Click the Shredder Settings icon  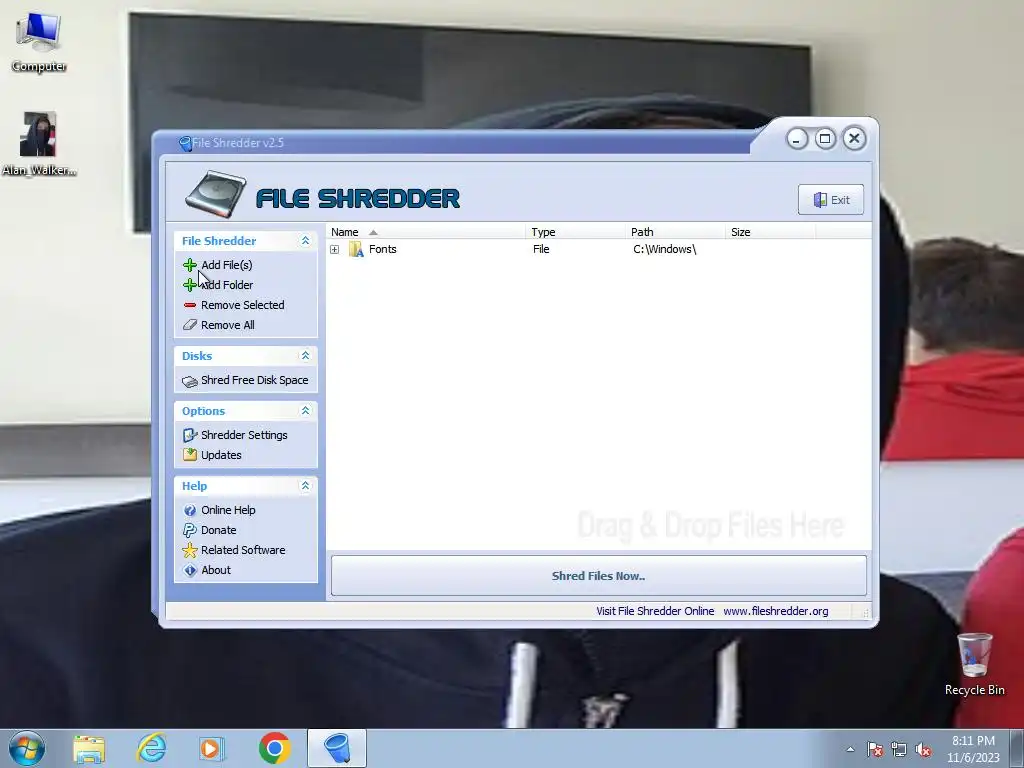point(189,435)
